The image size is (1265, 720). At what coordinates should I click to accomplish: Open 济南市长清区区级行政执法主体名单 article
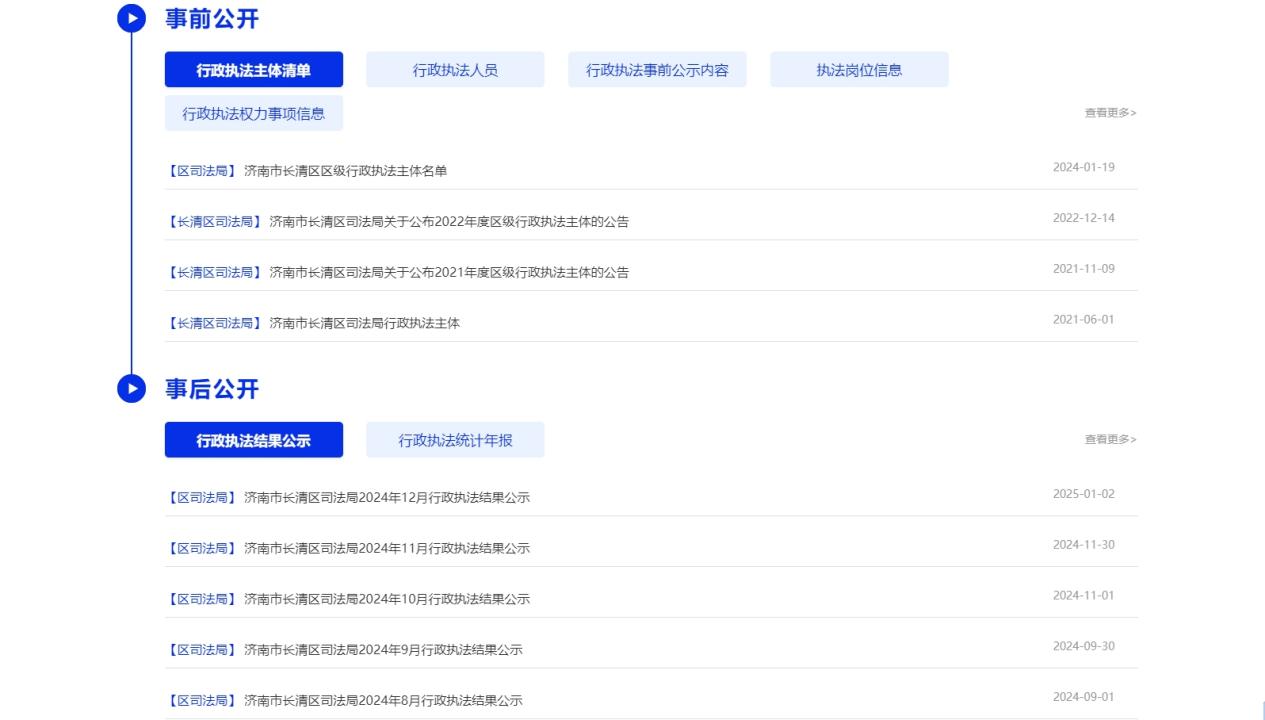point(345,171)
